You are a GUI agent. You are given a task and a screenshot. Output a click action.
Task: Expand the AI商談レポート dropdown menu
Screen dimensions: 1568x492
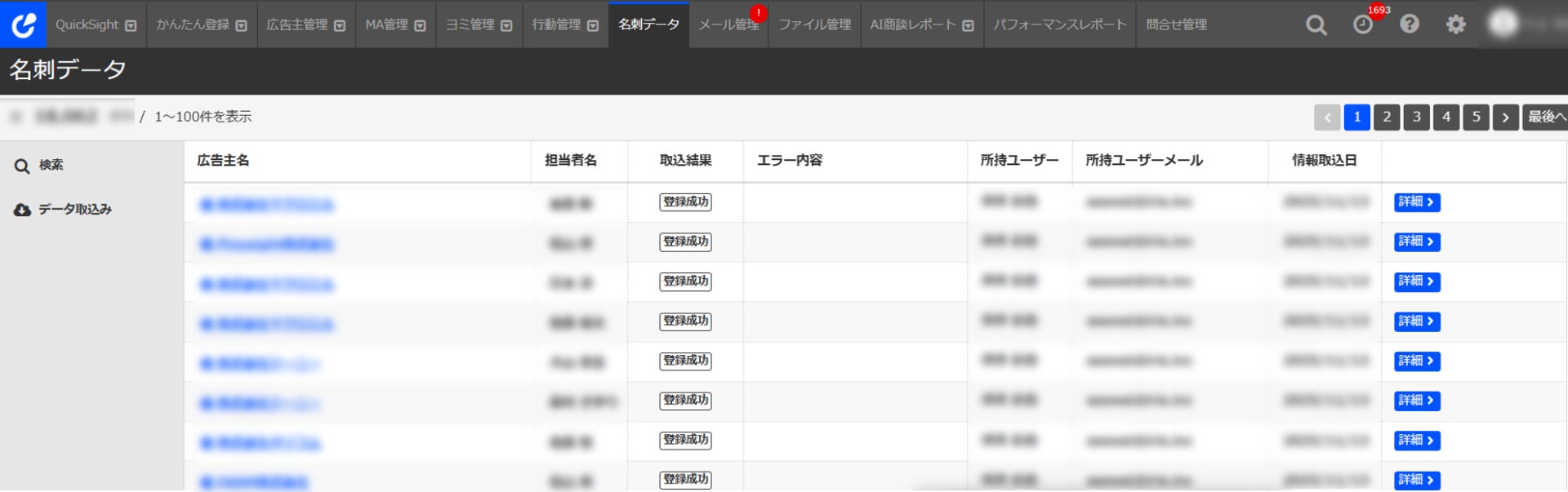click(x=968, y=26)
